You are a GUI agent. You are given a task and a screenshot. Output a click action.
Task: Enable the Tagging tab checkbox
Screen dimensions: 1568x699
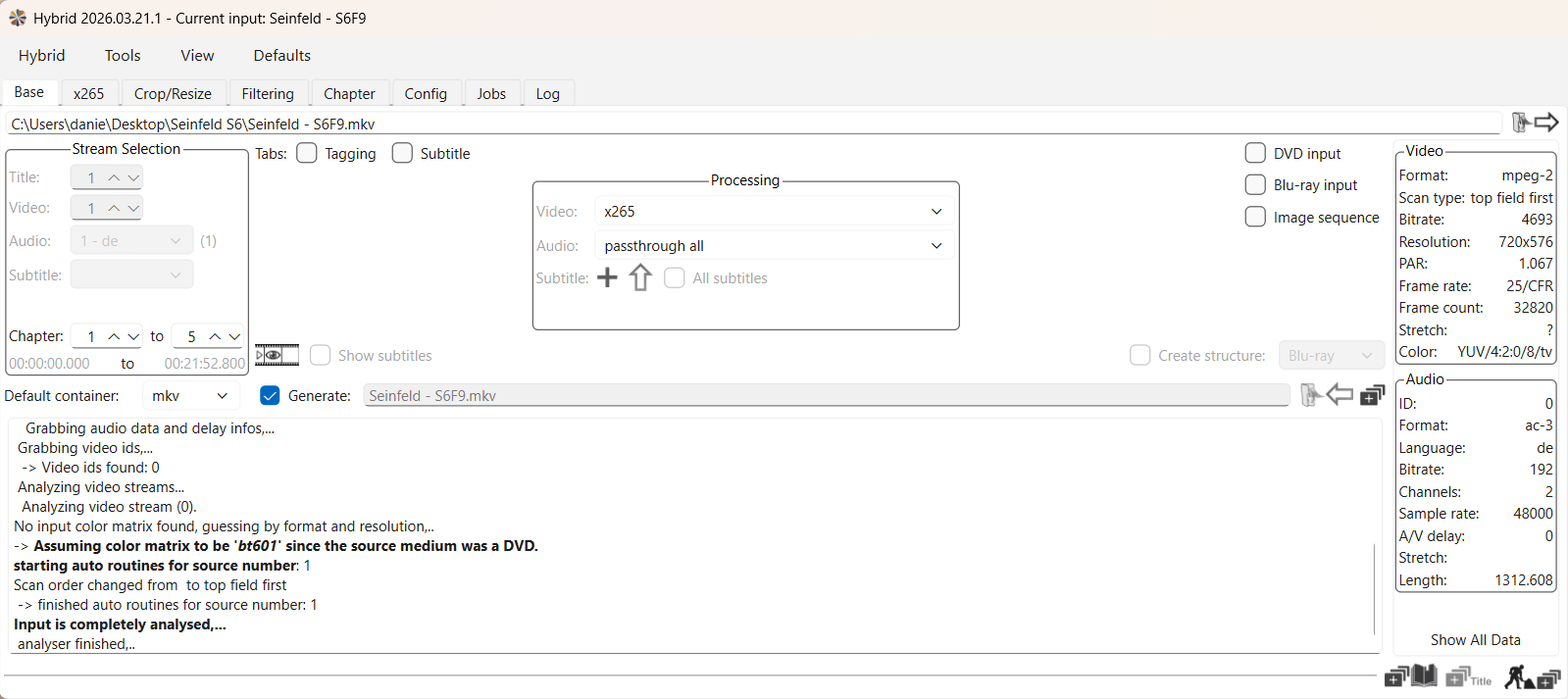pos(307,153)
